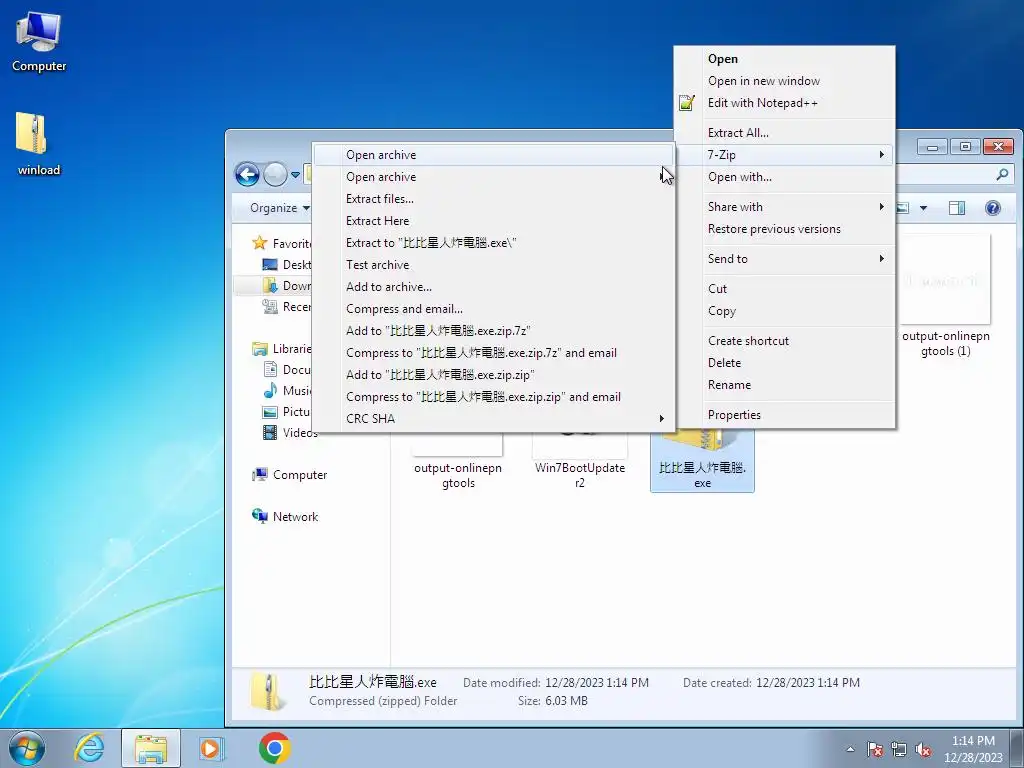Select Computer in navigation pane
This screenshot has height=768, width=1024.
290,475
